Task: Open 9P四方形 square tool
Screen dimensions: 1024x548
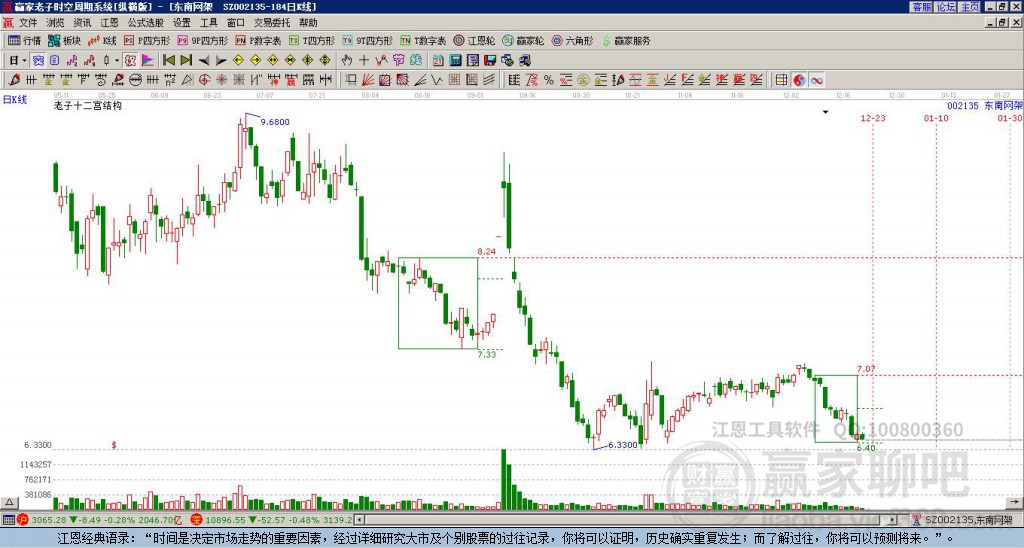Action: point(203,40)
